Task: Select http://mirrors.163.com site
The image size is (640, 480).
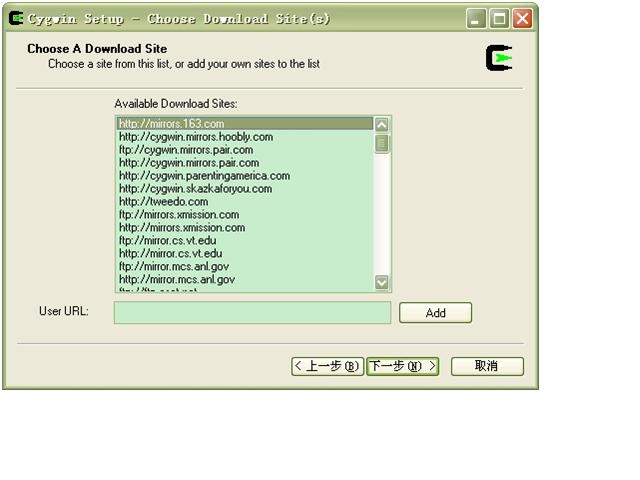Action: [245, 124]
